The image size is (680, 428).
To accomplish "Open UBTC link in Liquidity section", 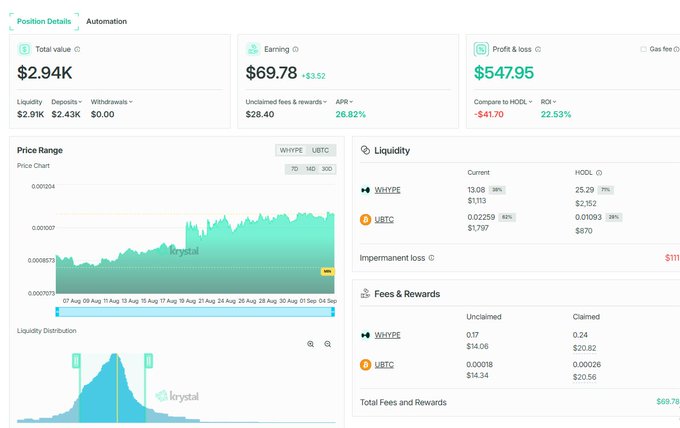I will 384,219.
